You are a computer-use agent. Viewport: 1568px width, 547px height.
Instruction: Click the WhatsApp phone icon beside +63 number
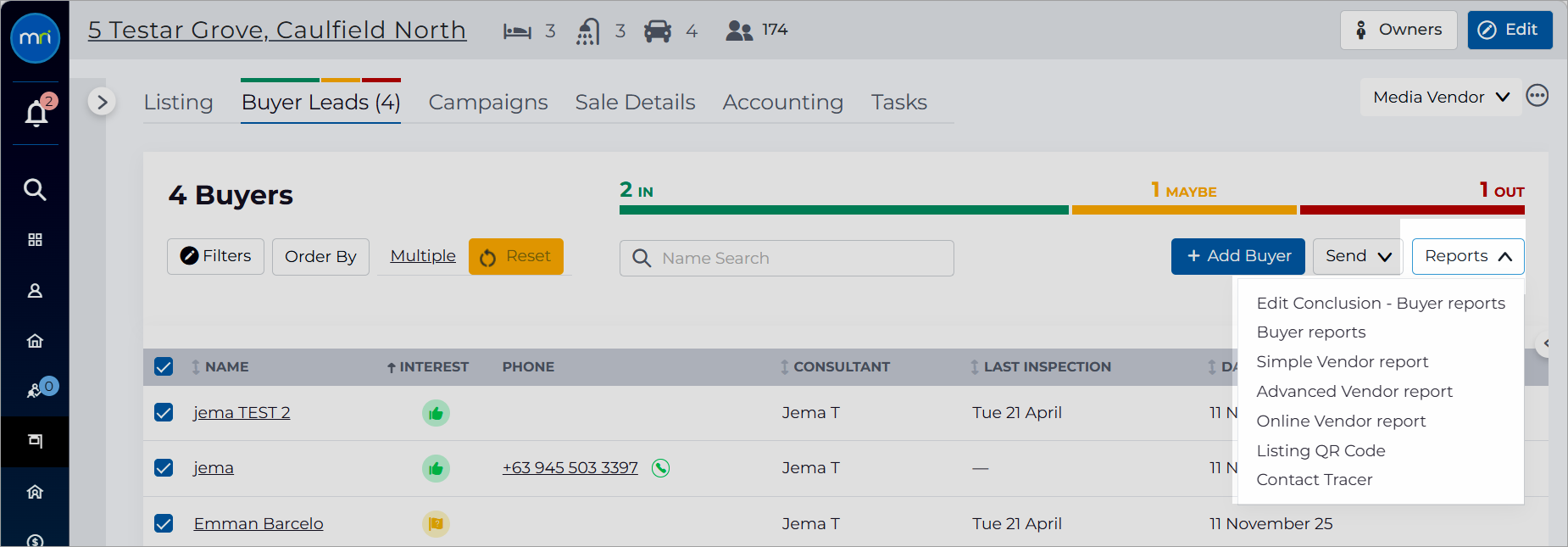click(660, 468)
